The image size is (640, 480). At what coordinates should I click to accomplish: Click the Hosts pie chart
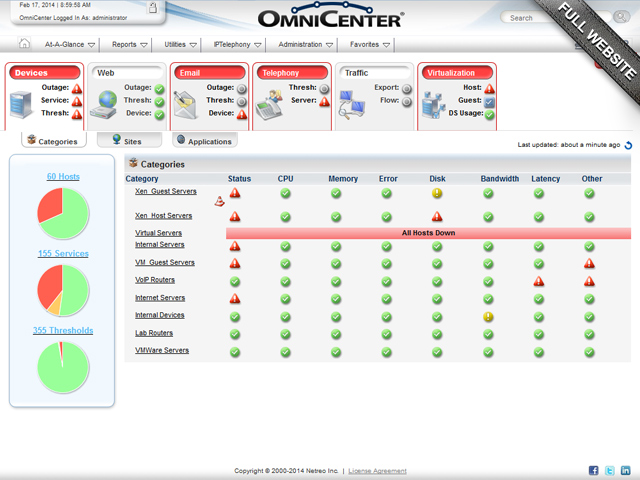click(x=63, y=213)
